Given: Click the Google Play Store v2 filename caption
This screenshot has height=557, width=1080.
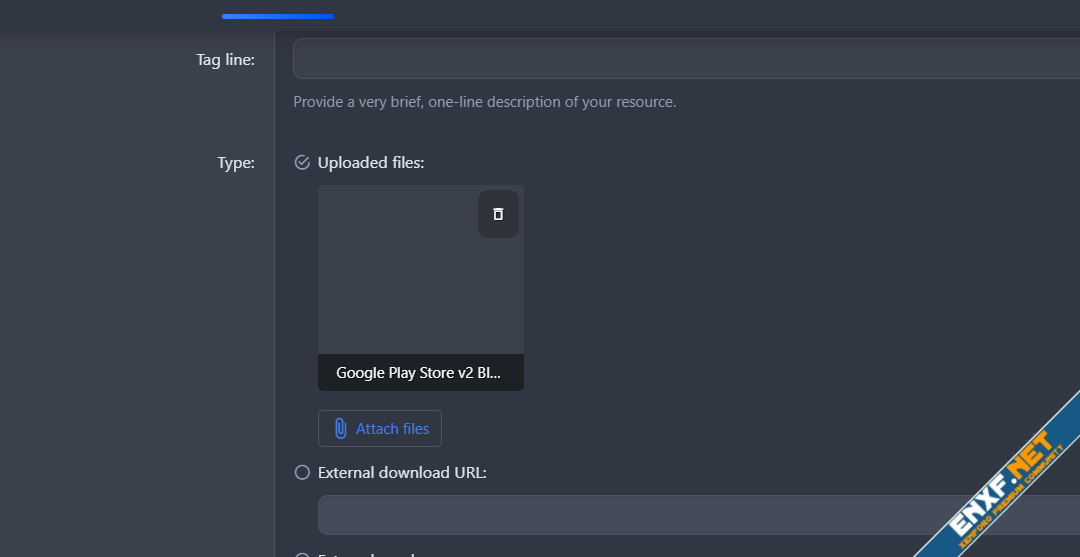Looking at the screenshot, I should click(419, 373).
